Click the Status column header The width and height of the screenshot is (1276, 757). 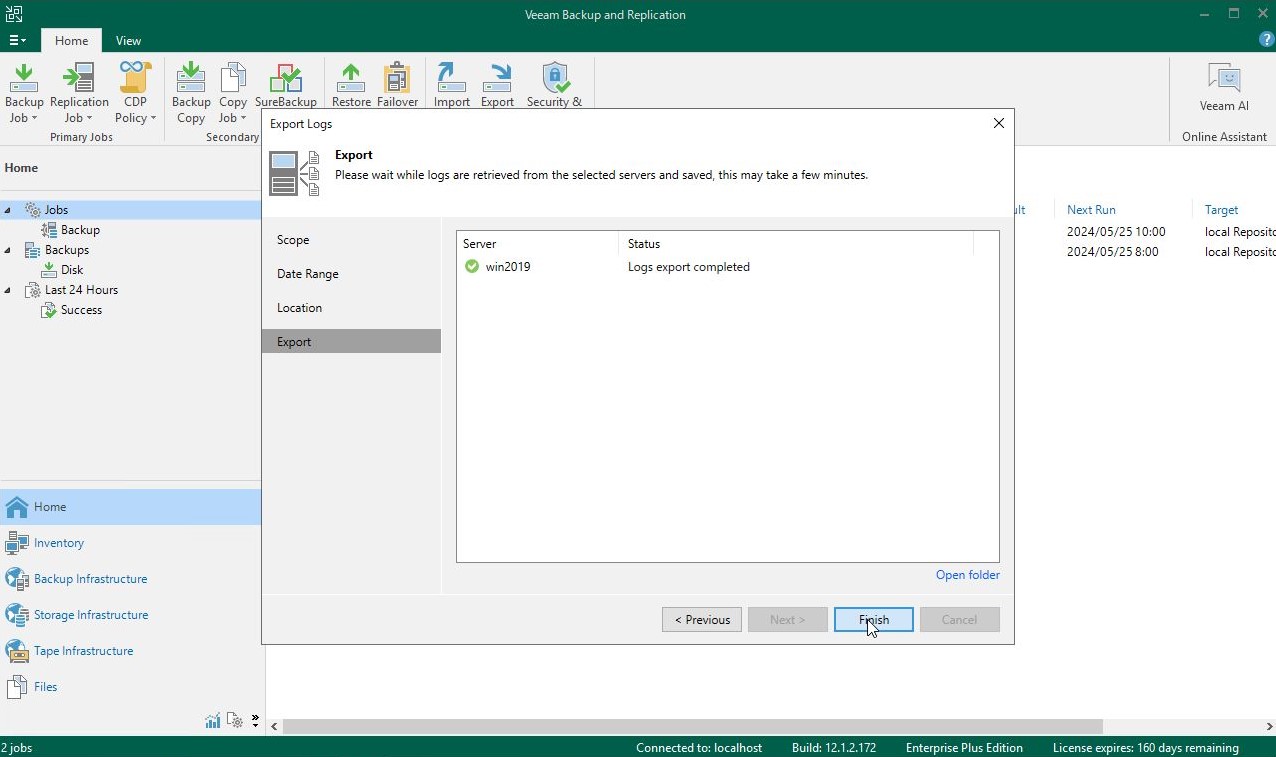click(x=796, y=244)
